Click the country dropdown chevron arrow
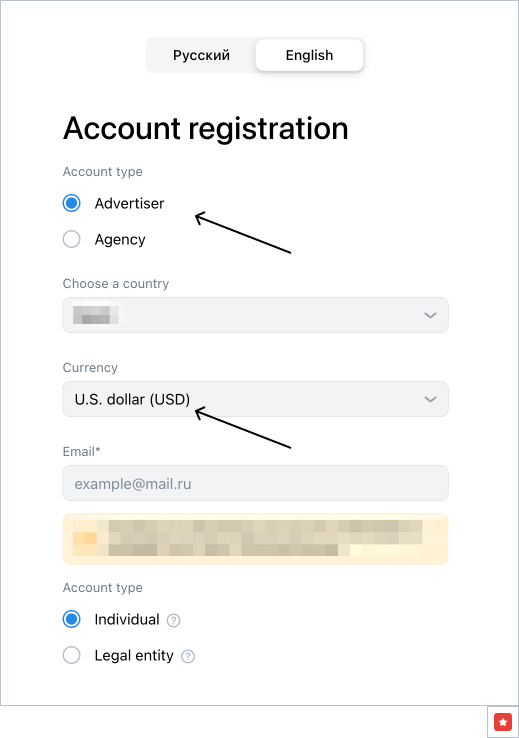Image resolution: width=519 pixels, height=738 pixels. pos(430,315)
